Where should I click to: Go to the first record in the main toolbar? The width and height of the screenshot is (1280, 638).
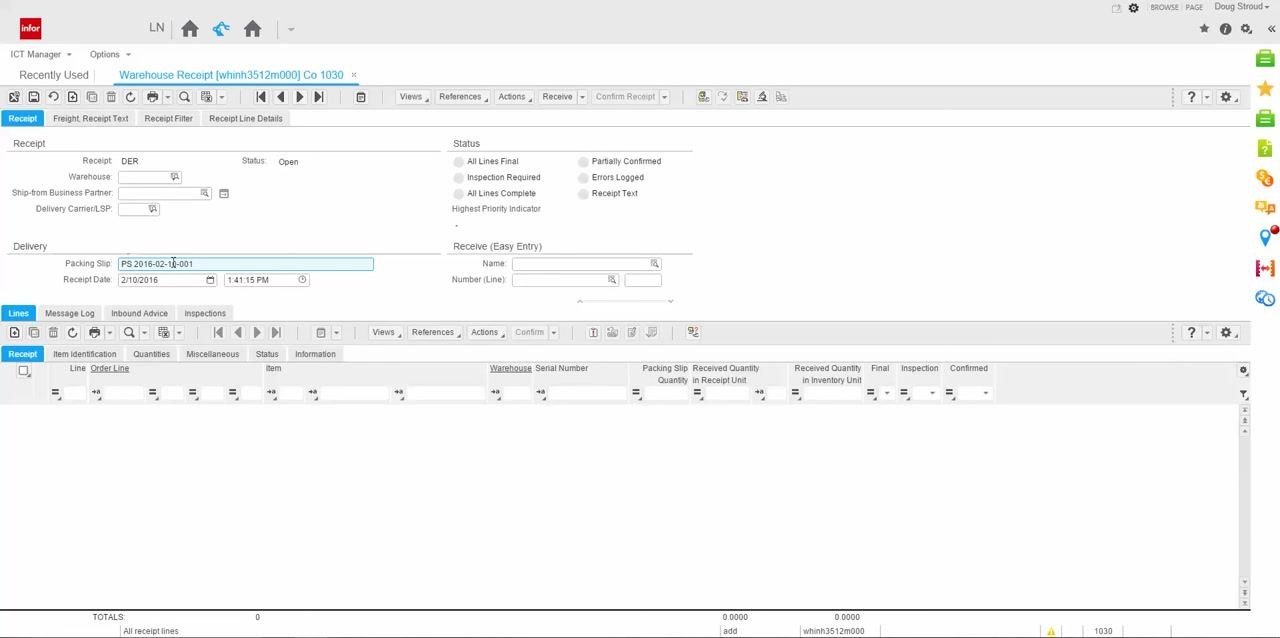click(261, 97)
